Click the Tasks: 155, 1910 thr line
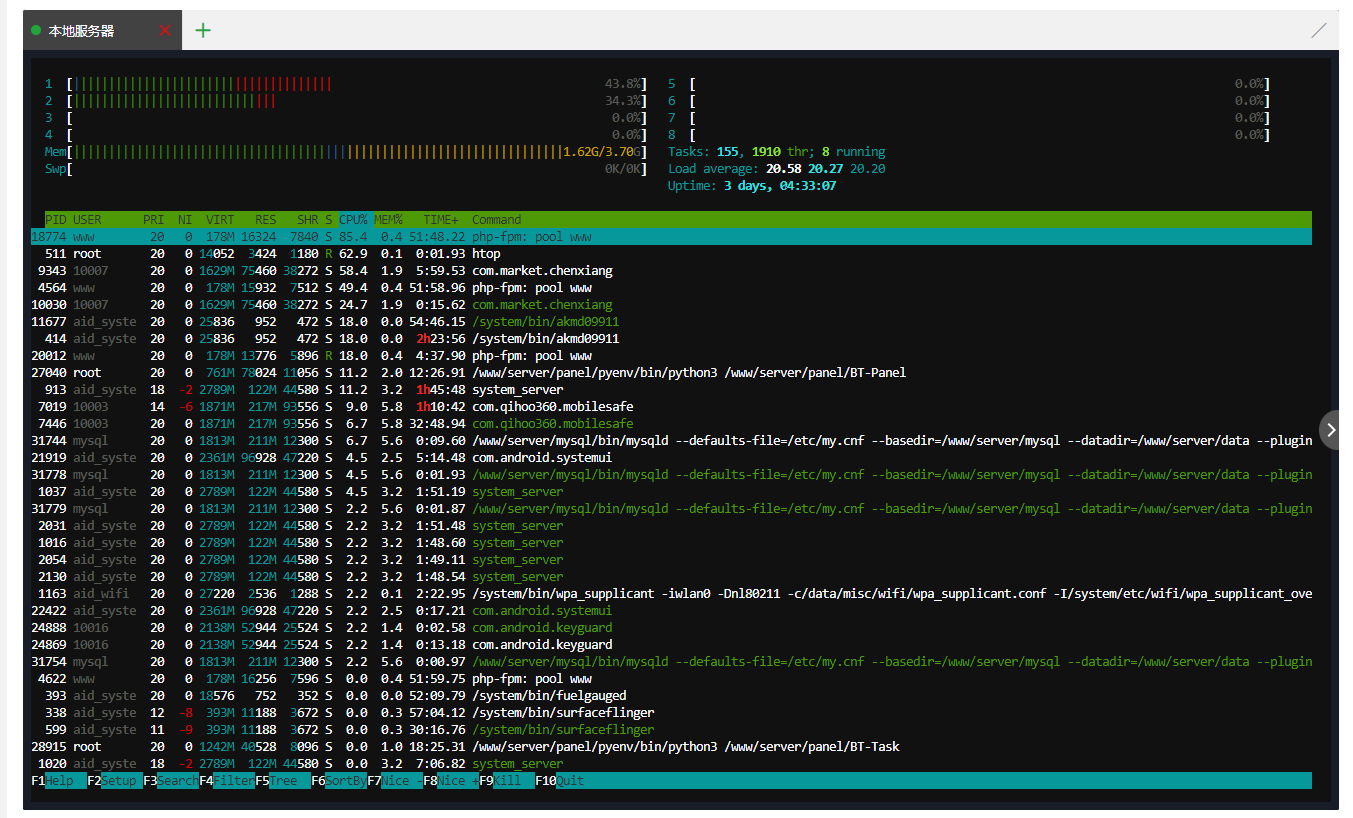This screenshot has width=1353, height=818. pyautogui.click(x=777, y=152)
